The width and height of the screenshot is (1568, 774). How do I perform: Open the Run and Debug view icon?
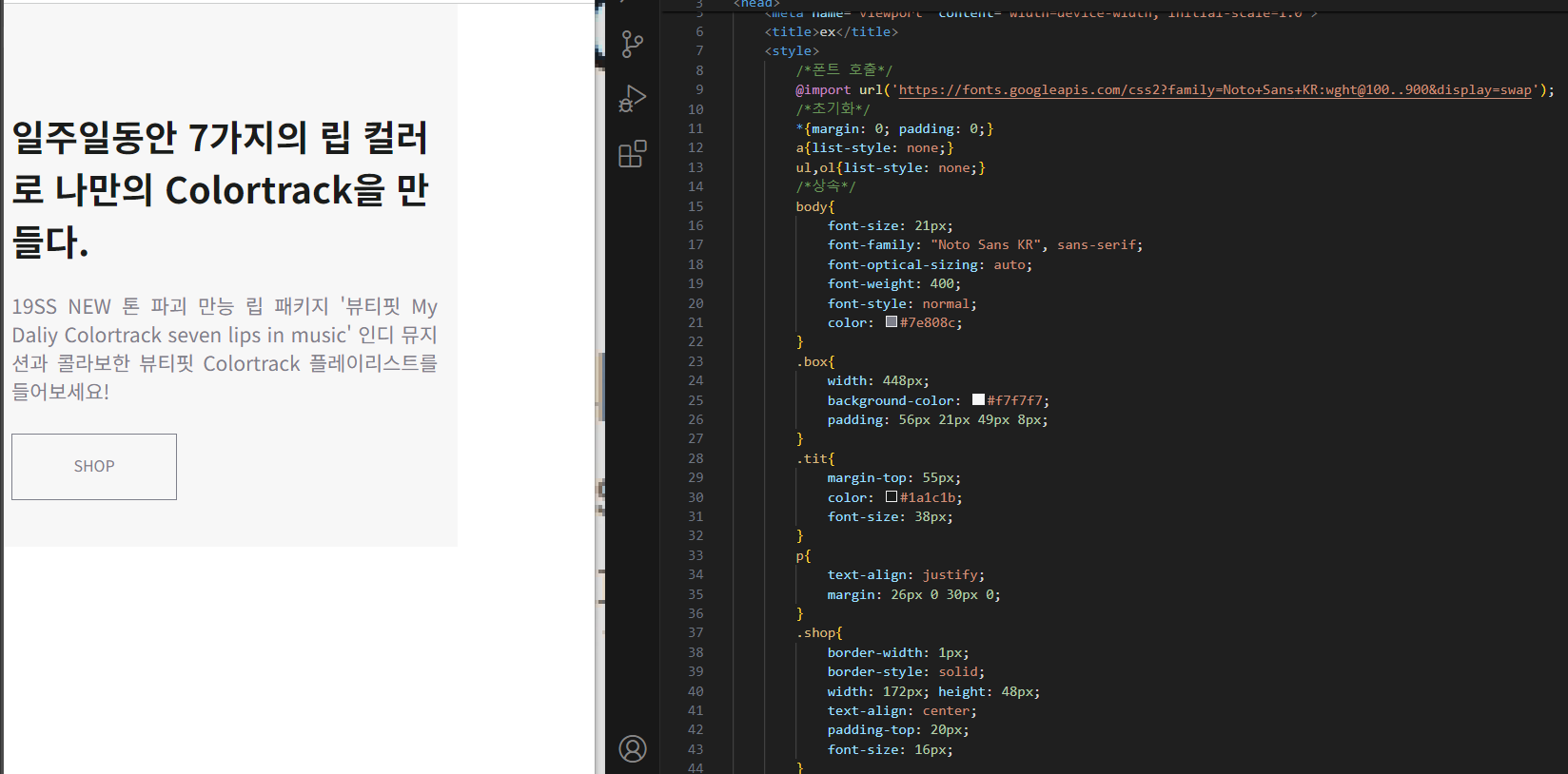[633, 98]
